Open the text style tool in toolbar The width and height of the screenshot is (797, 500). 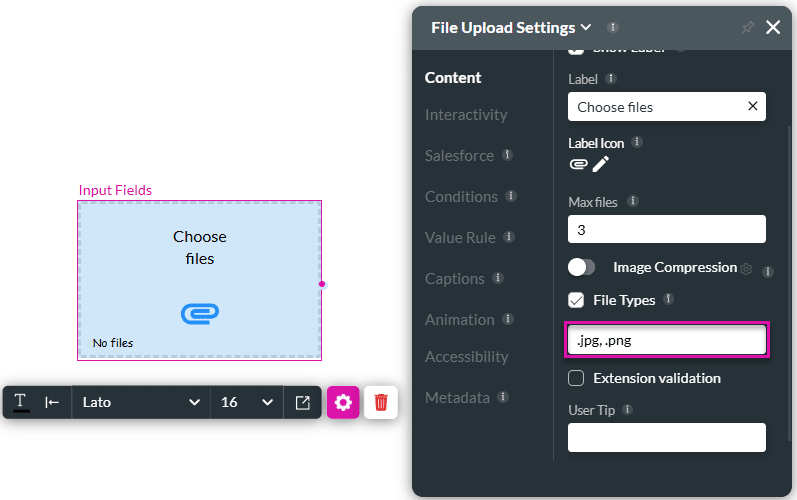21,402
